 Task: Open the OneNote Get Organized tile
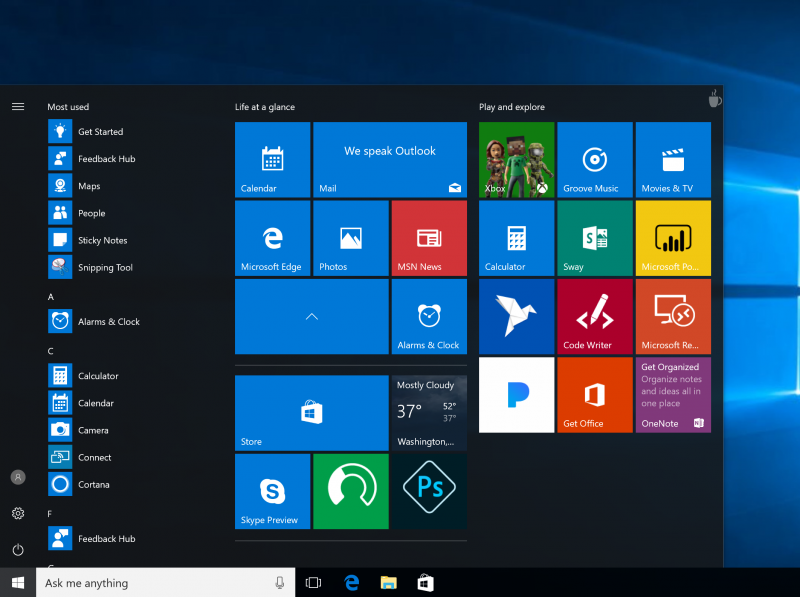[x=673, y=395]
